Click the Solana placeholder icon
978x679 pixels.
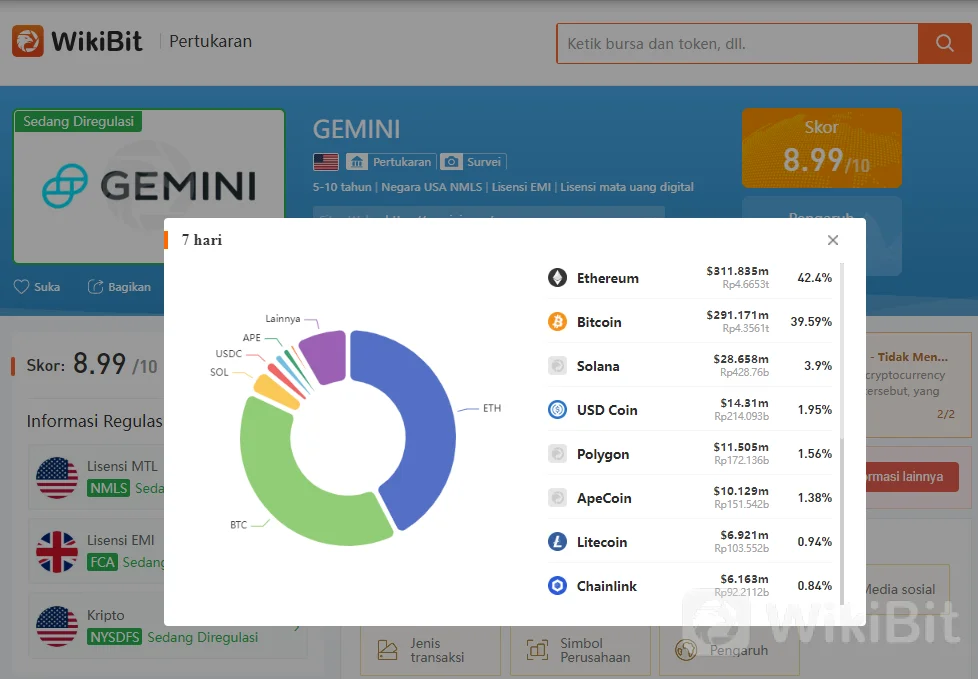pyautogui.click(x=557, y=365)
